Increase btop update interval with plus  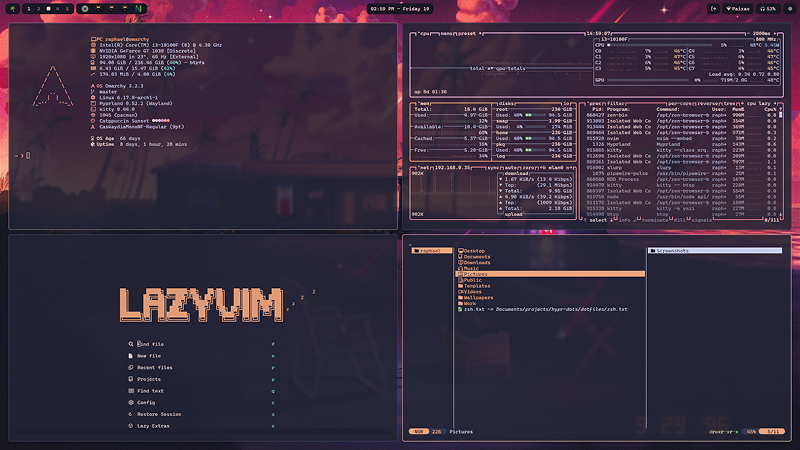775,34
